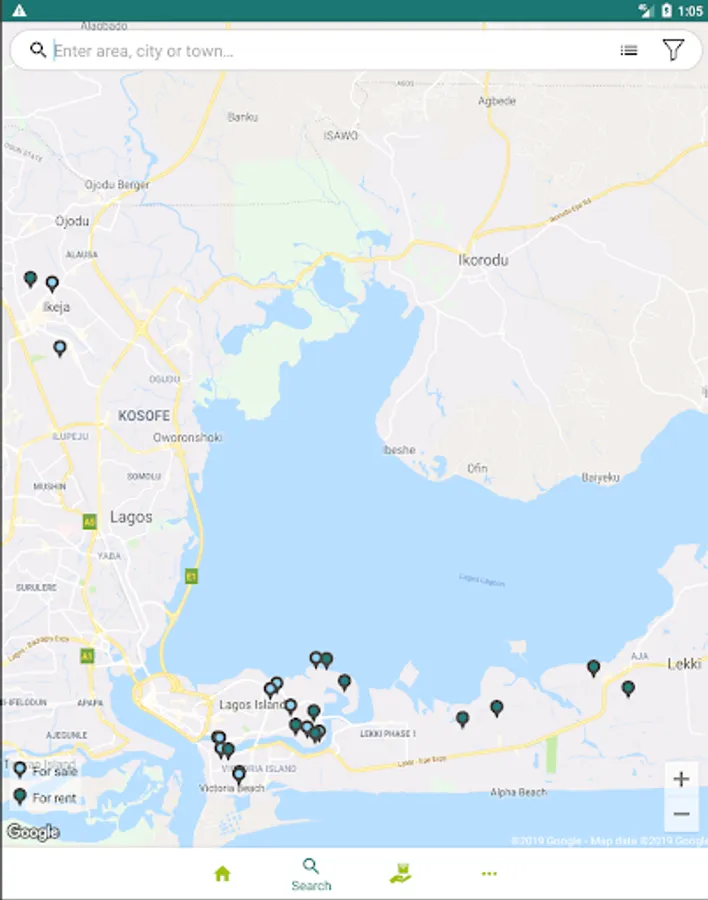The height and width of the screenshot is (900, 708).
Task: Open the Search tab in bottom bar
Action: point(311,875)
